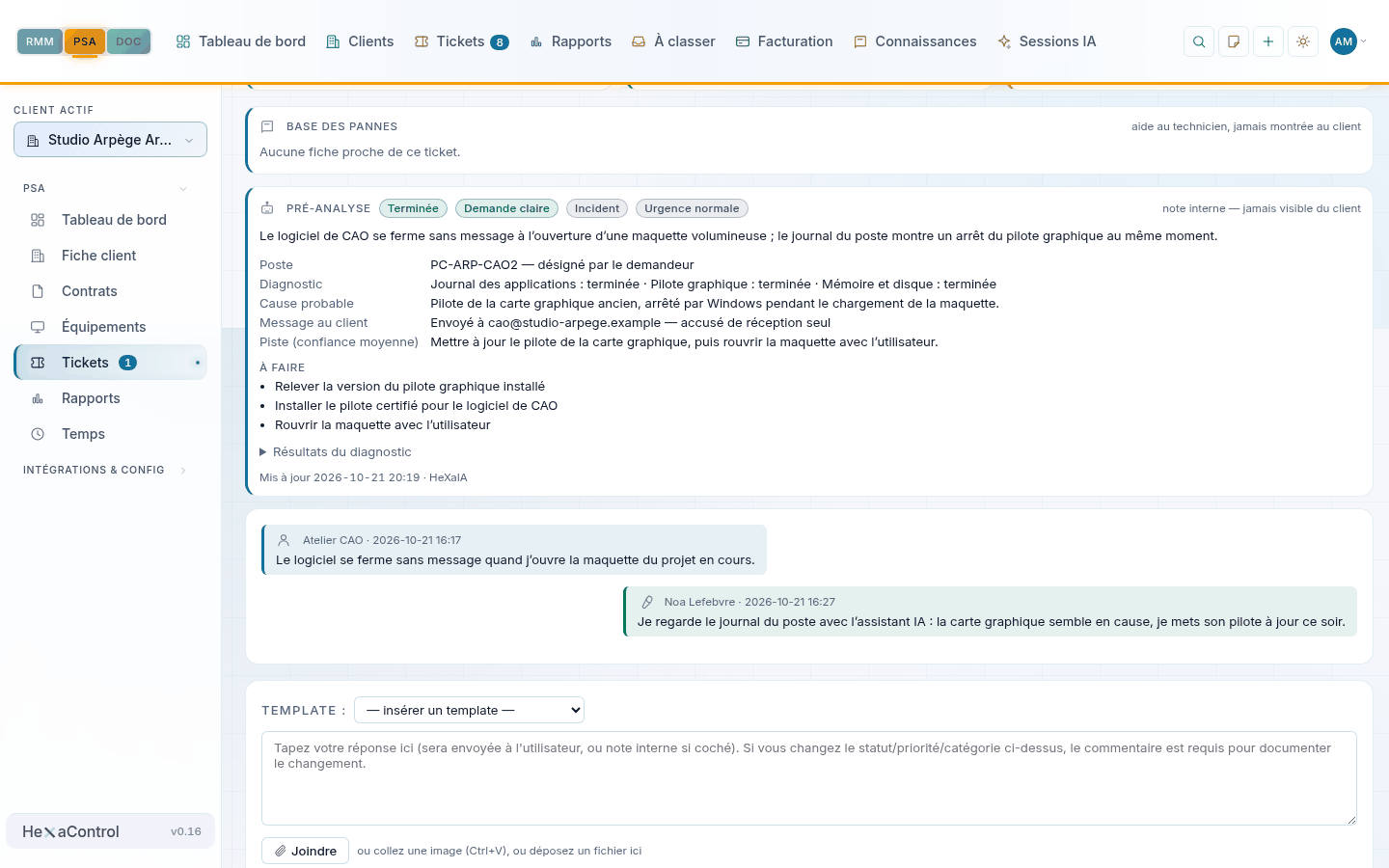The width and height of the screenshot is (1389, 868).
Task: Click the Atelier CAO user icon
Action: coord(284,540)
